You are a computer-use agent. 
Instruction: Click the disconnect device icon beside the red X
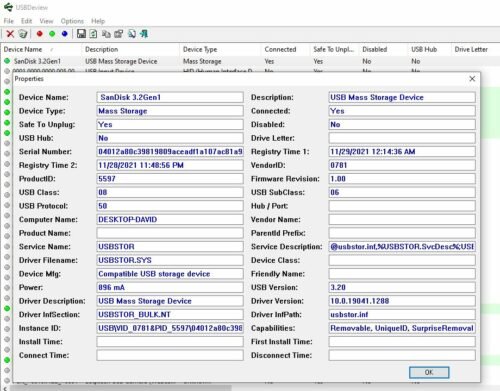point(23,34)
